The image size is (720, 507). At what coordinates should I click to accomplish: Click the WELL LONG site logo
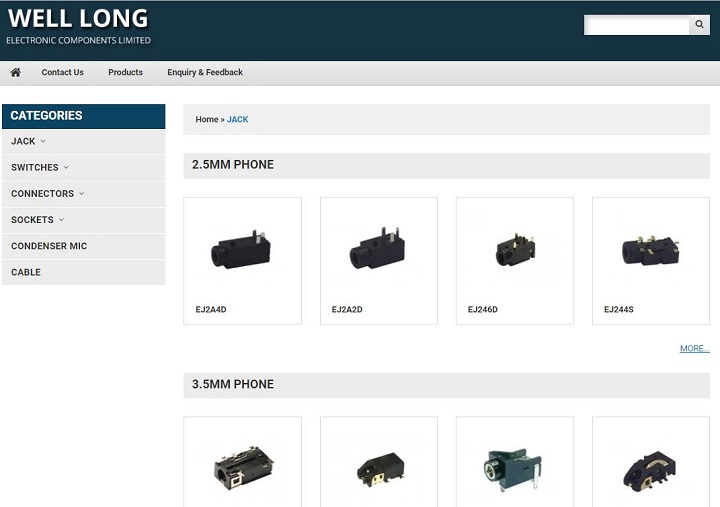point(79,26)
